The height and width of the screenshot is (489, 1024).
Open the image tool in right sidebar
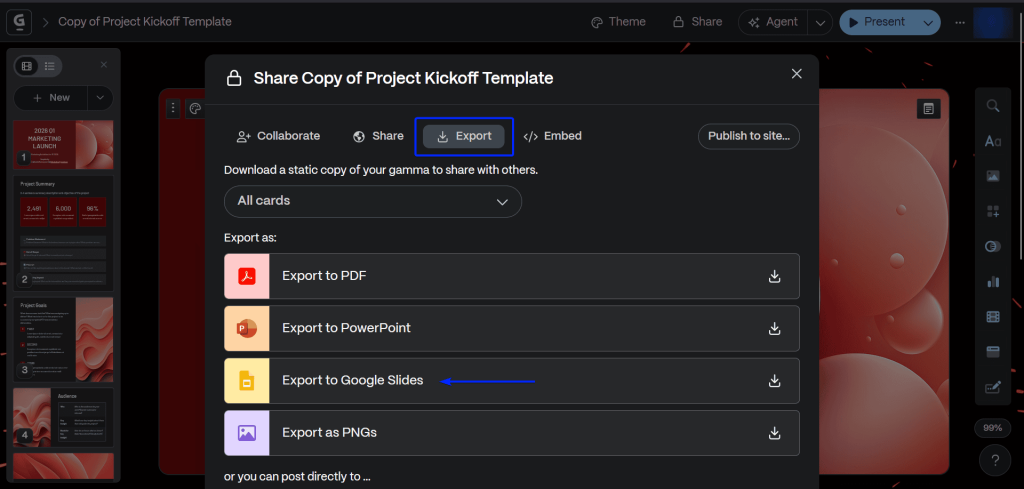pyautogui.click(x=993, y=176)
